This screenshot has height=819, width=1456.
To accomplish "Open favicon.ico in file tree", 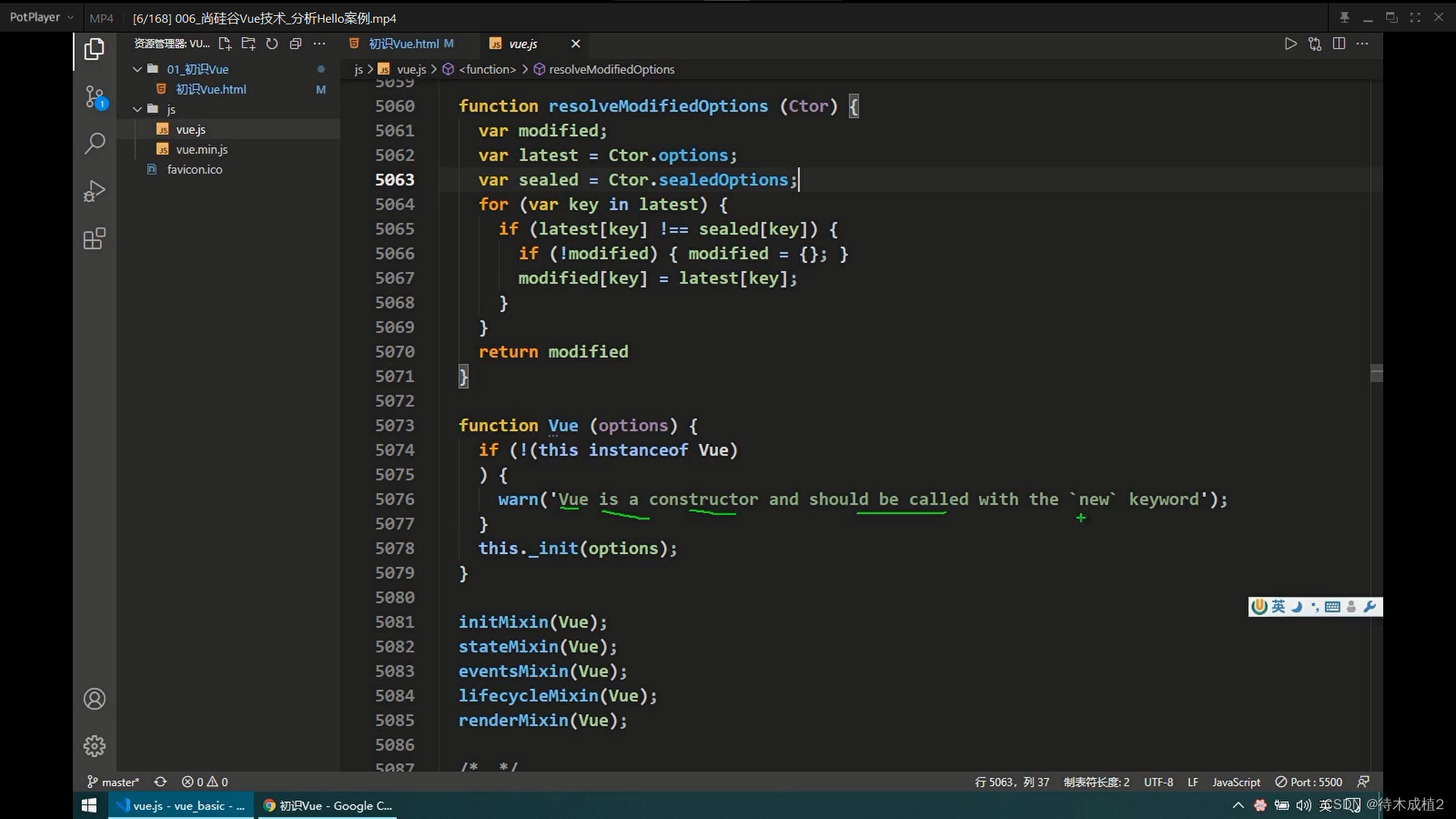I will point(195,170).
